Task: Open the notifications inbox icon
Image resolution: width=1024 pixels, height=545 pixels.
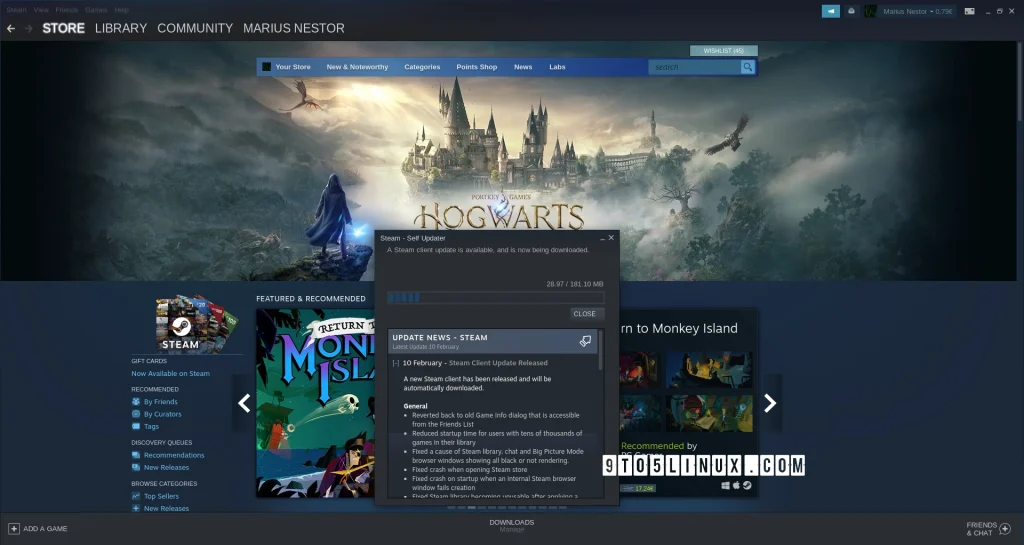Action: 851,11
